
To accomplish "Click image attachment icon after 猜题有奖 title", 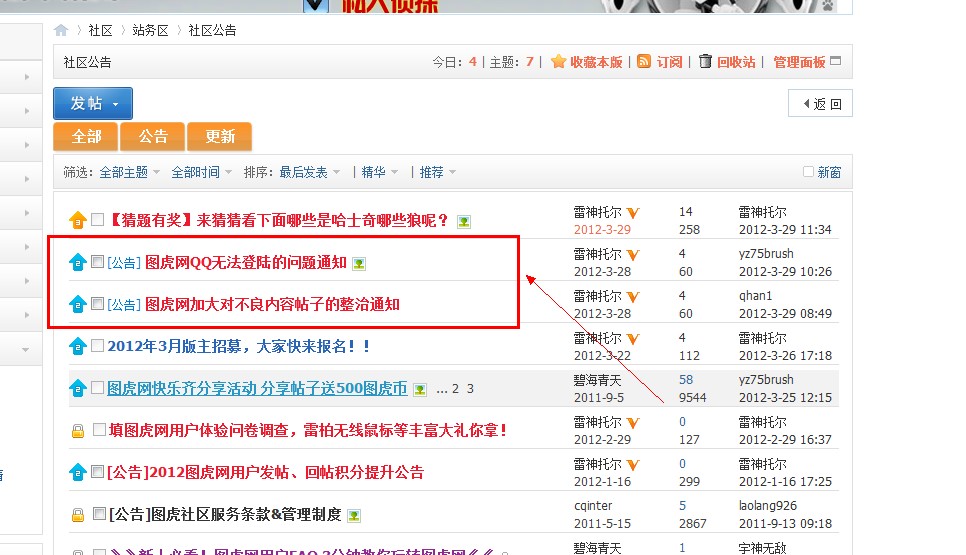I will click(x=464, y=222).
